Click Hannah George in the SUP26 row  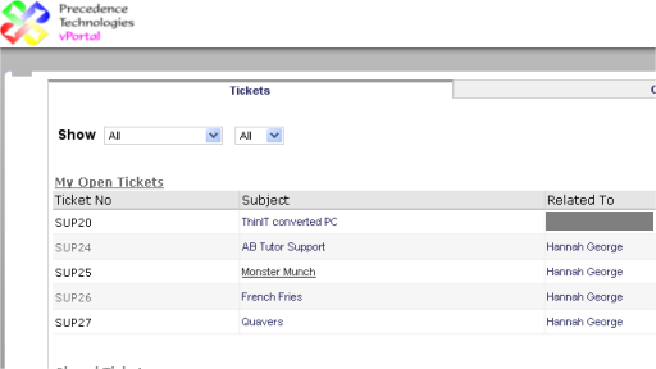pos(584,297)
